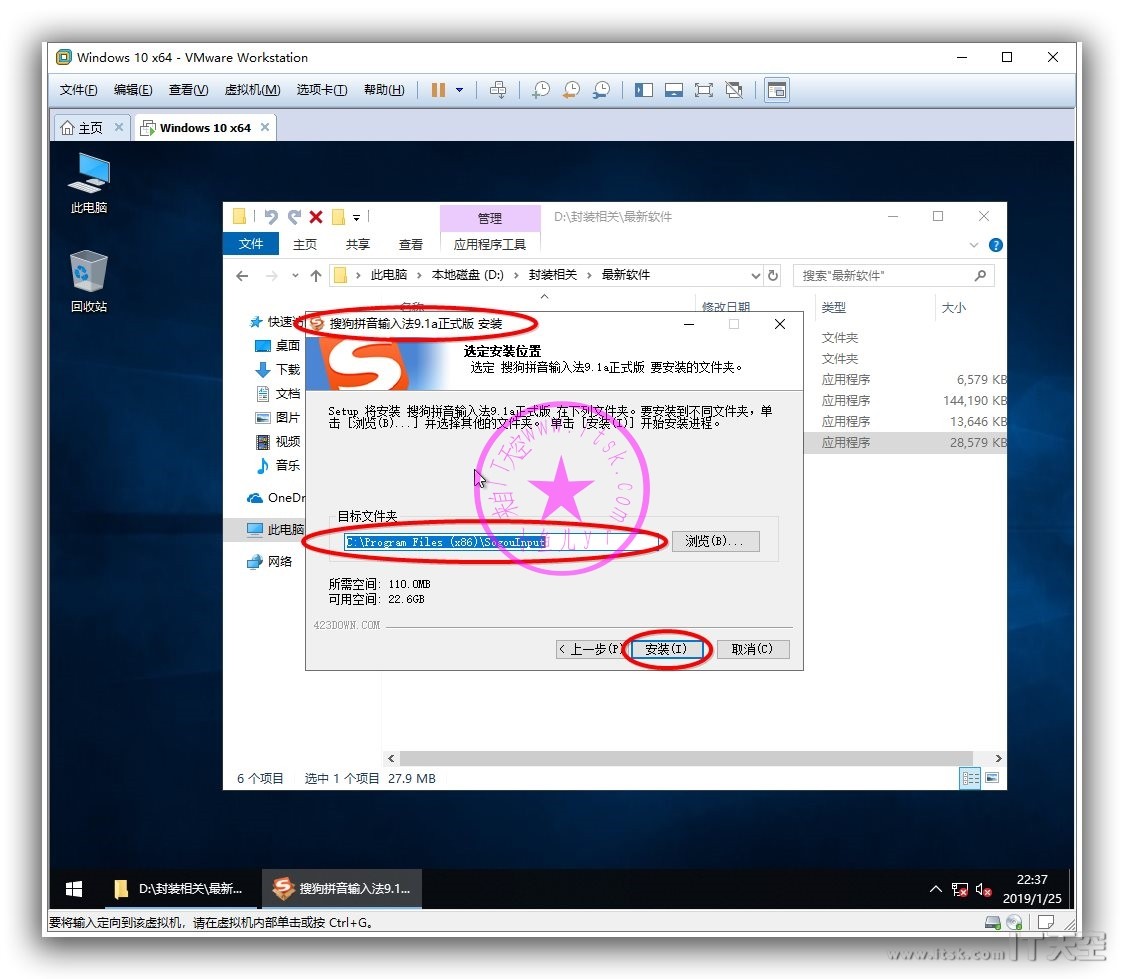The width and height of the screenshot is (1124, 979).
Task: Open Explorer help question mark
Action: click(996, 245)
